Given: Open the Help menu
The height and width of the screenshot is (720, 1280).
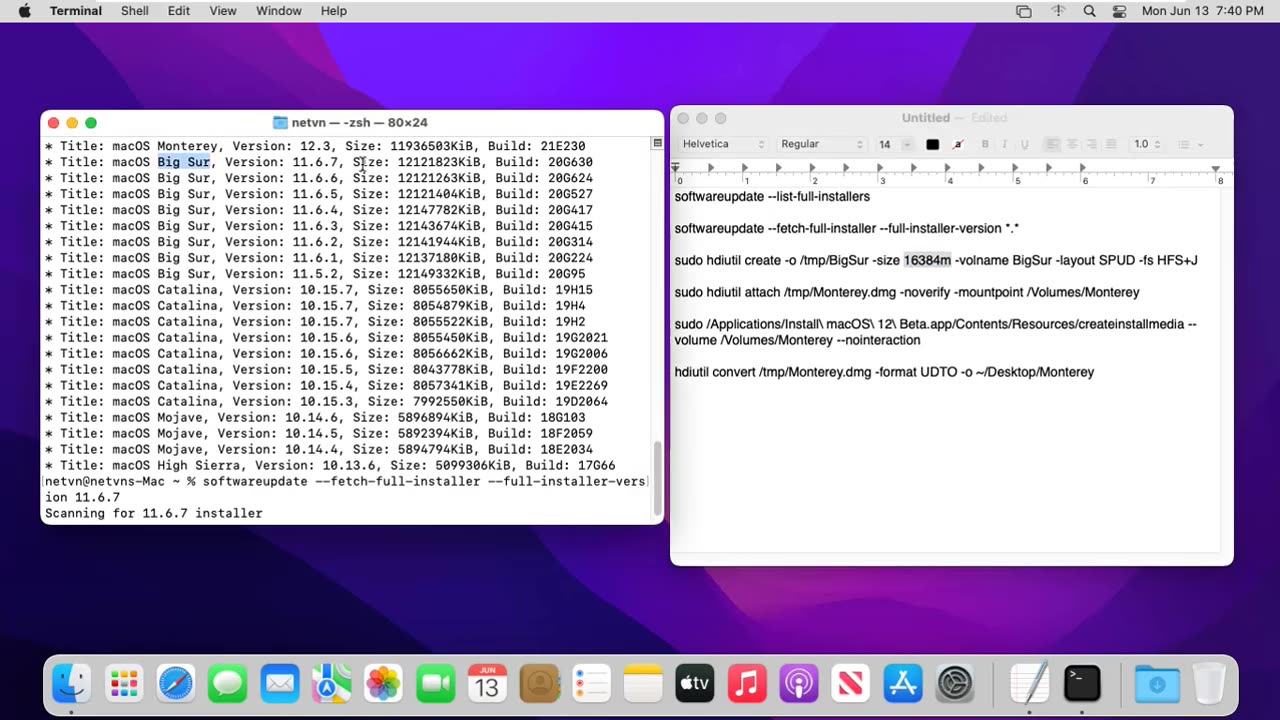Looking at the screenshot, I should (334, 11).
